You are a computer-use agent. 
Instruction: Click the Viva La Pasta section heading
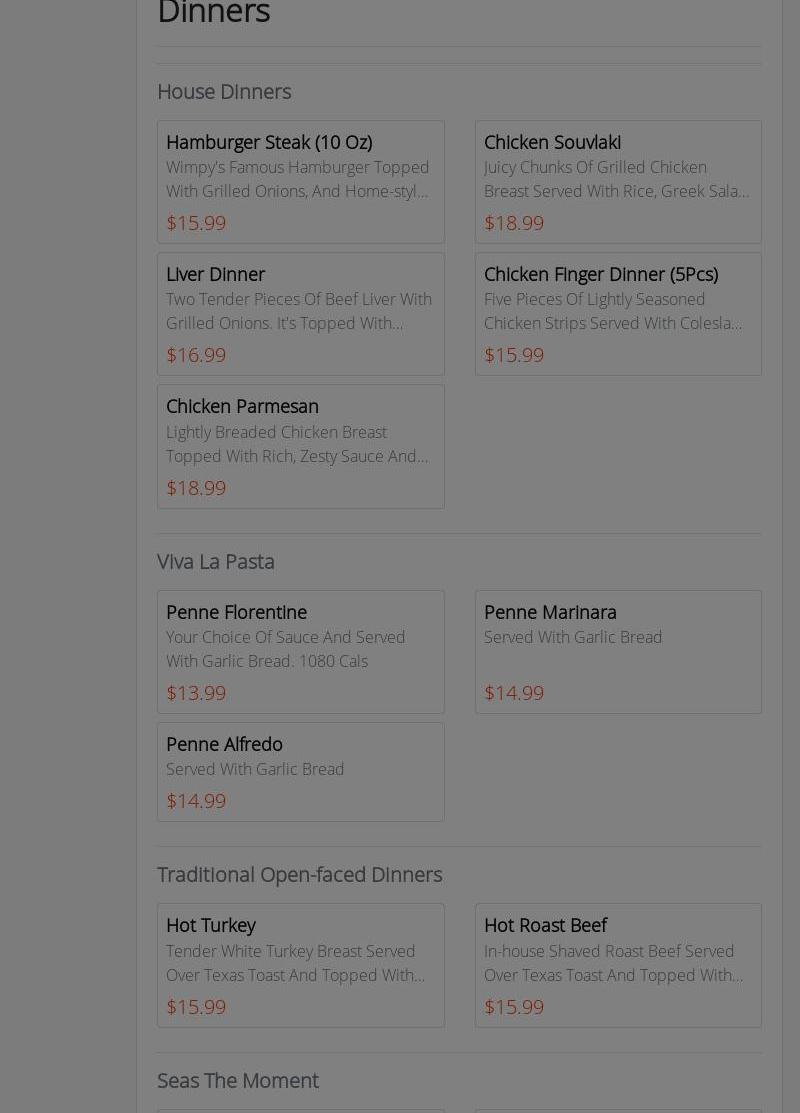point(216,561)
